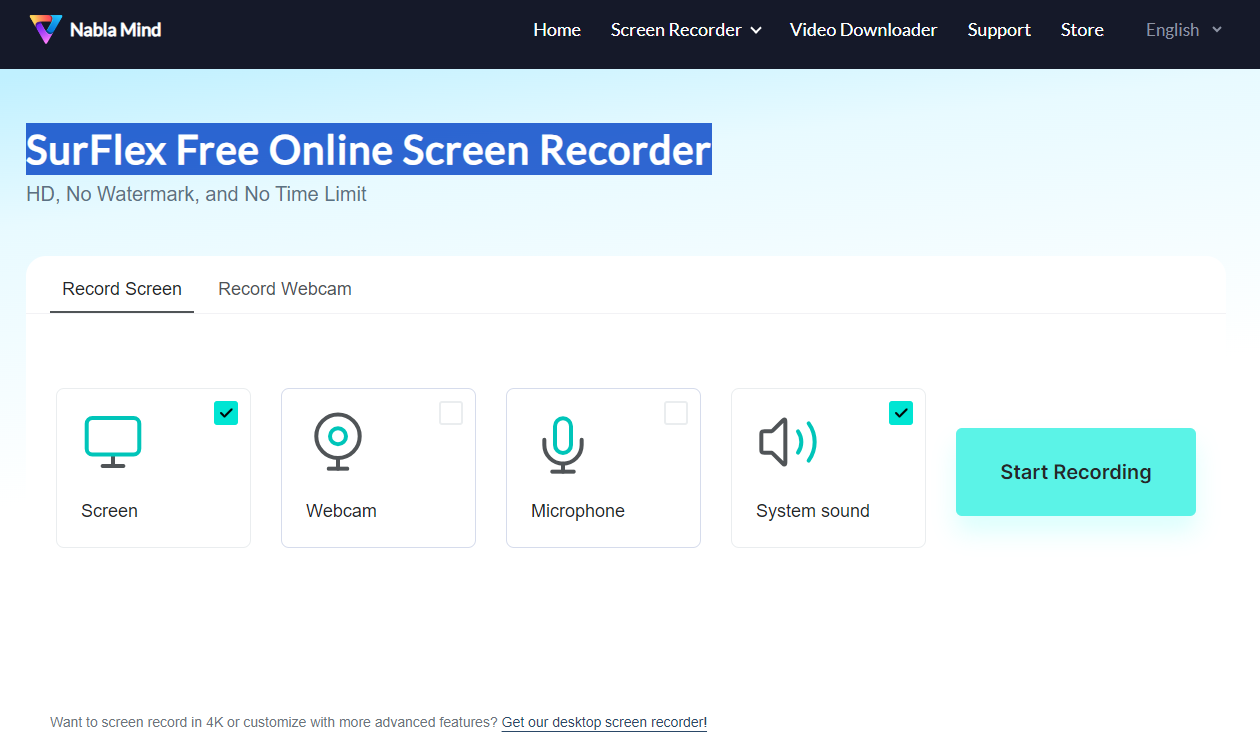This screenshot has height=735, width=1260.
Task: Open the English language dropdown
Action: pos(1184,30)
